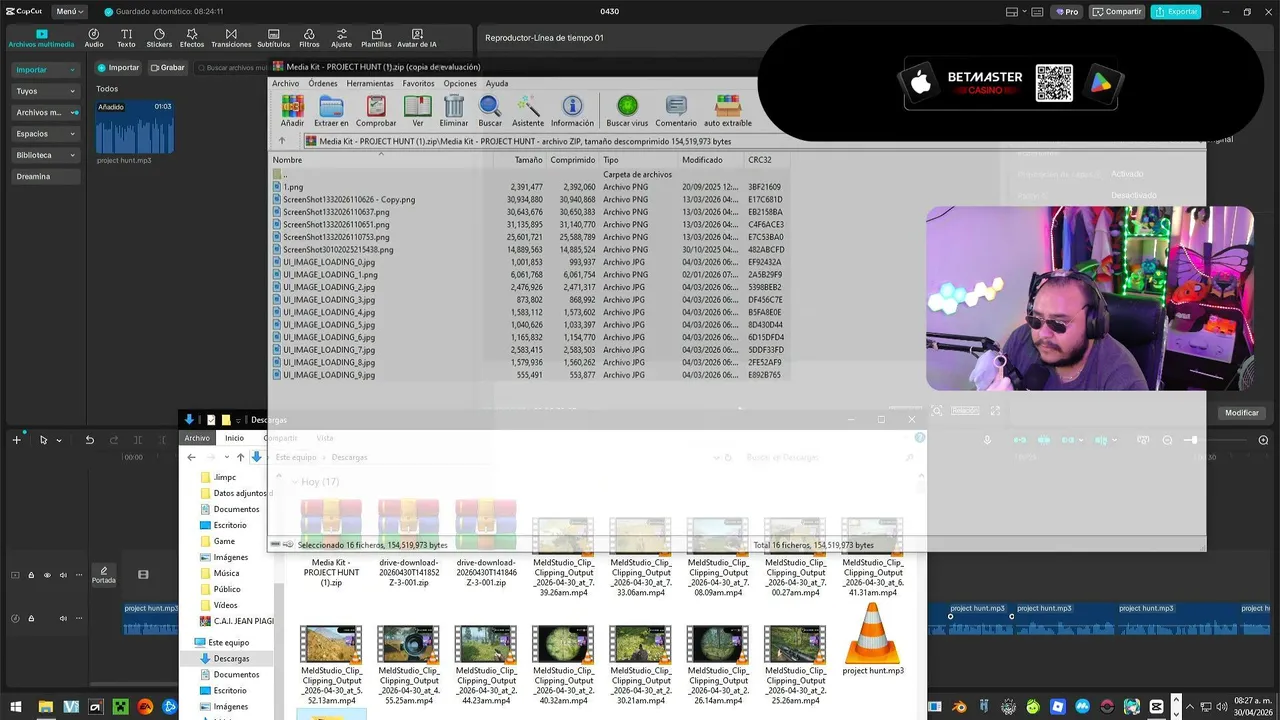Click WinRAR Eliminar trash icon

(x=454, y=110)
